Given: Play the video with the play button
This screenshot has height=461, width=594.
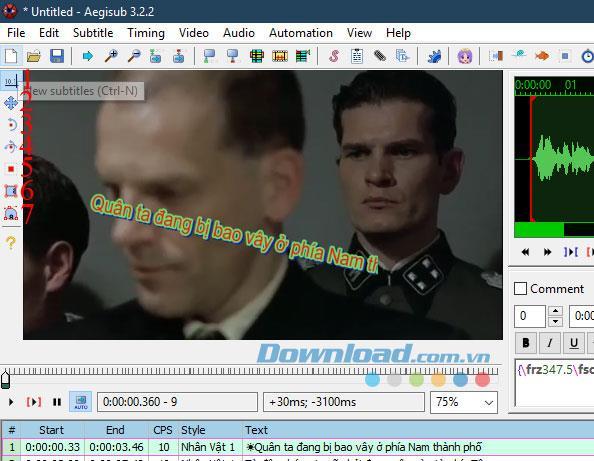Looking at the screenshot, I should coord(11,402).
